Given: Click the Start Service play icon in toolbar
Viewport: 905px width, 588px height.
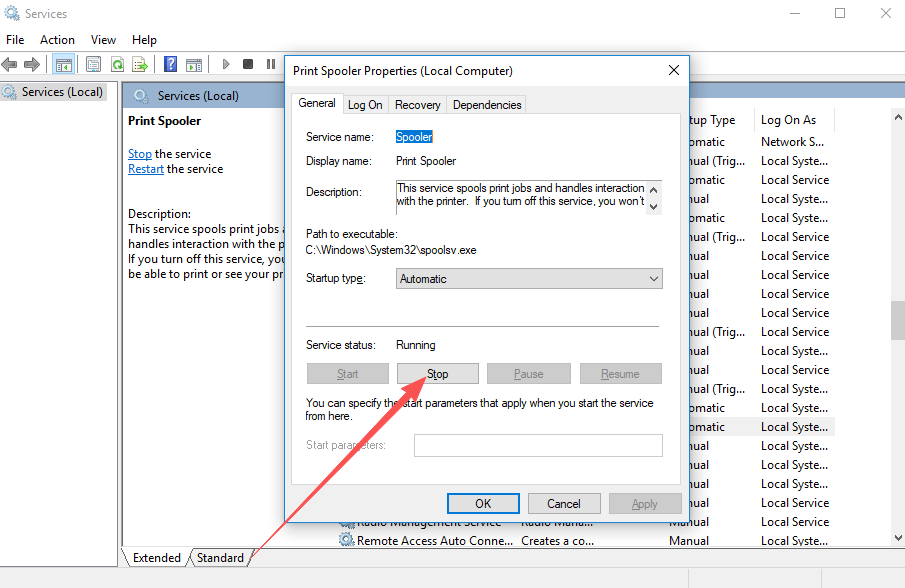Looking at the screenshot, I should click(x=226, y=64).
